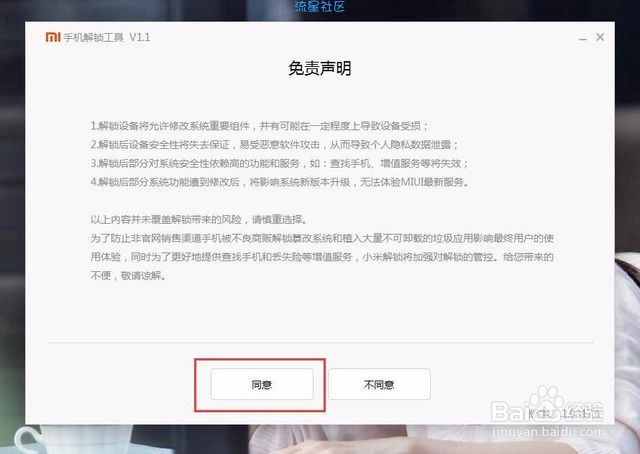This screenshot has height=454, width=640.
Task: Click the final line 不便，敬请谅解
Action: tap(129, 276)
